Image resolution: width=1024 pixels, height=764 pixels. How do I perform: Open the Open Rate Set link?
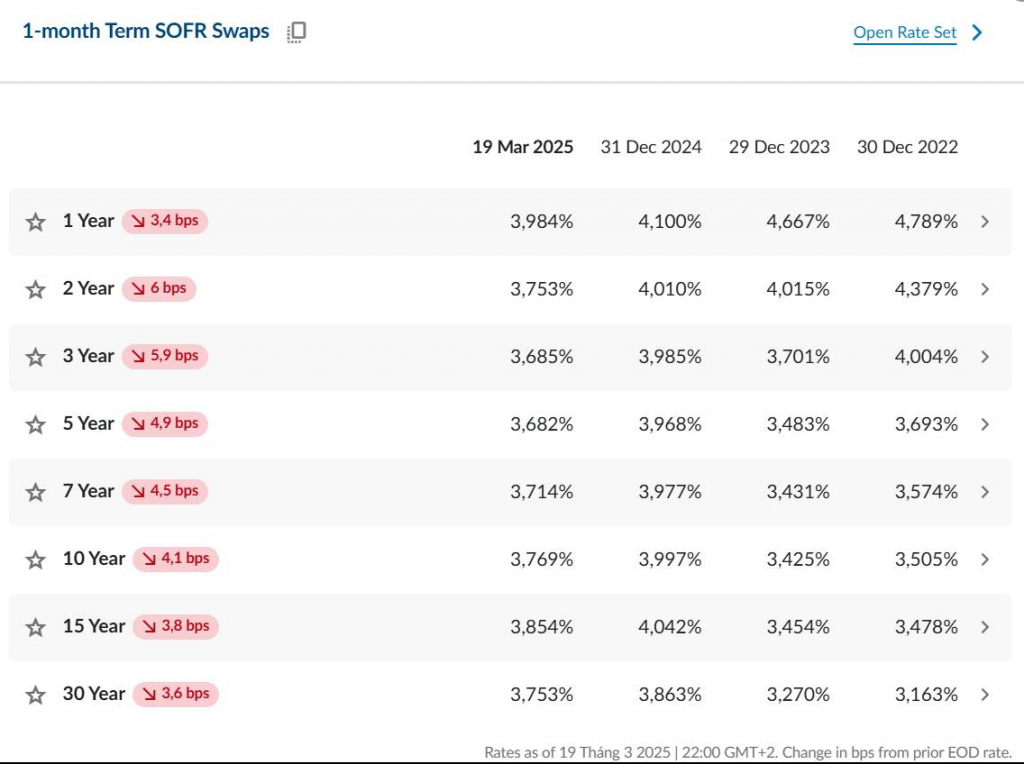904,33
